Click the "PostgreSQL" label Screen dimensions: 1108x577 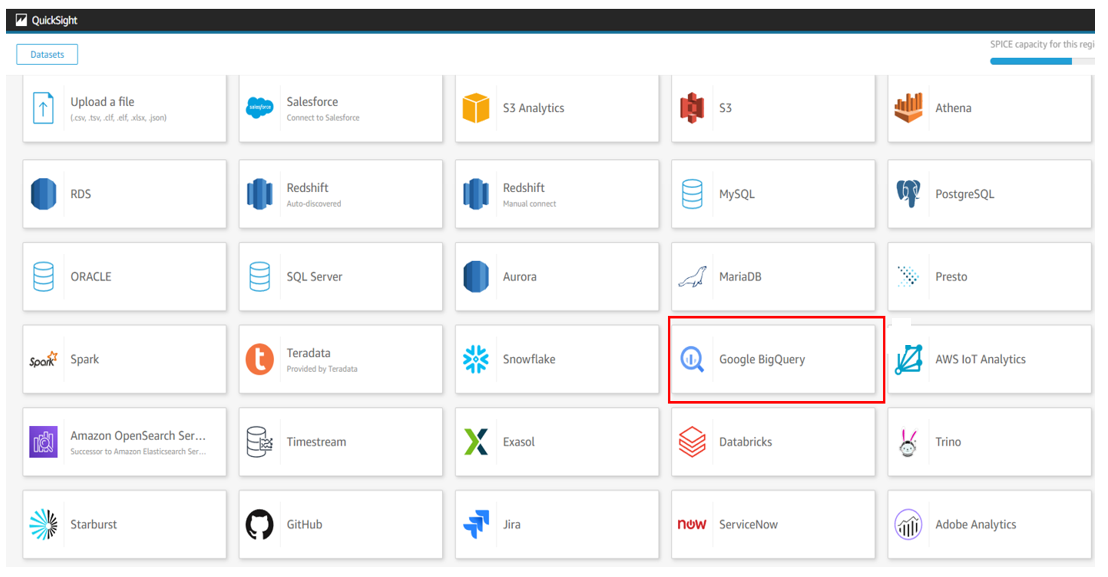tap(965, 194)
